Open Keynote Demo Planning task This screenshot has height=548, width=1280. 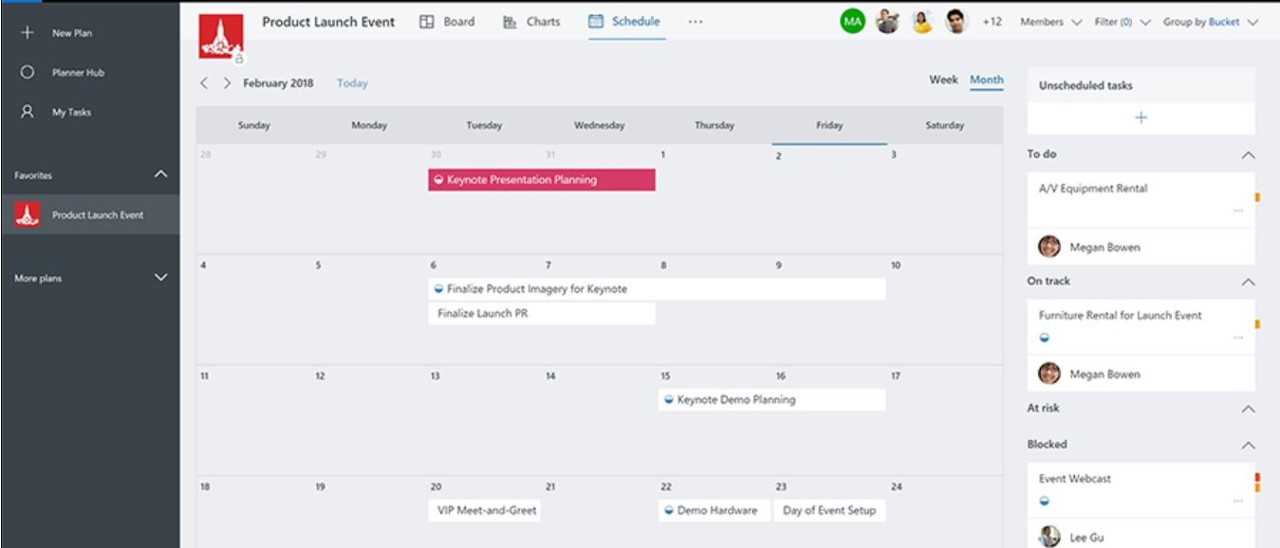click(x=772, y=399)
